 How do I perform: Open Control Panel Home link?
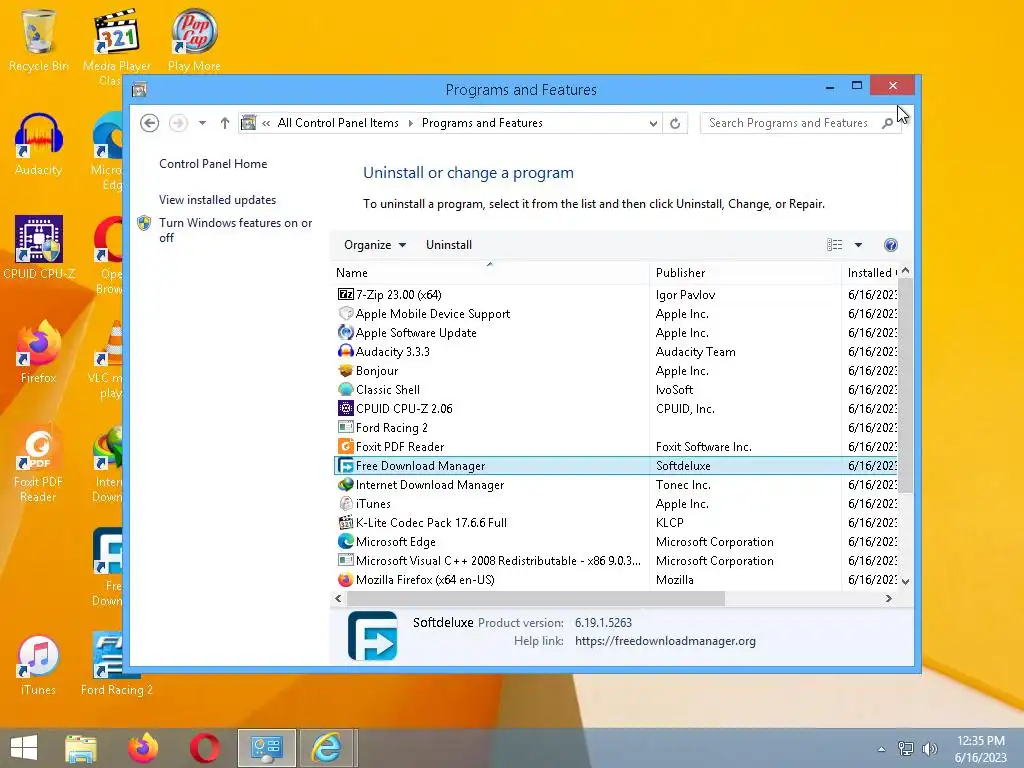(213, 164)
